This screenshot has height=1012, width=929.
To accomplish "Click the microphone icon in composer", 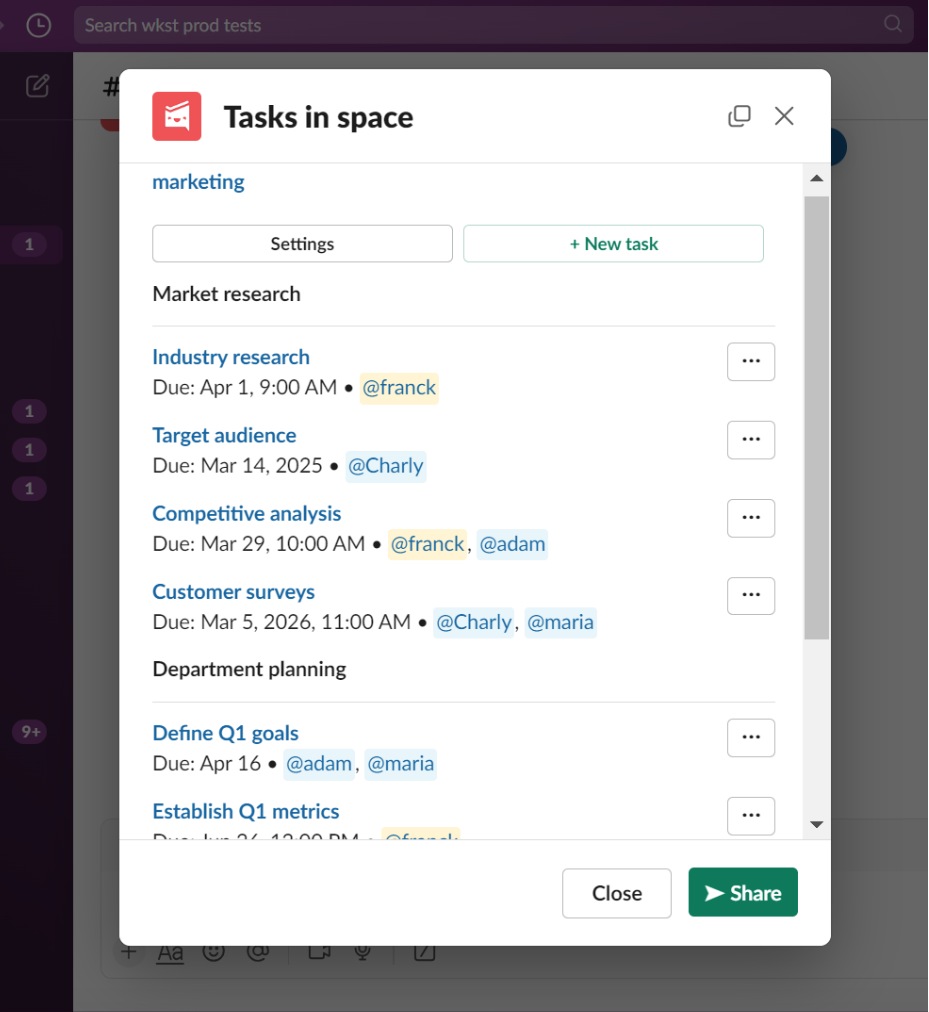I will [362, 951].
